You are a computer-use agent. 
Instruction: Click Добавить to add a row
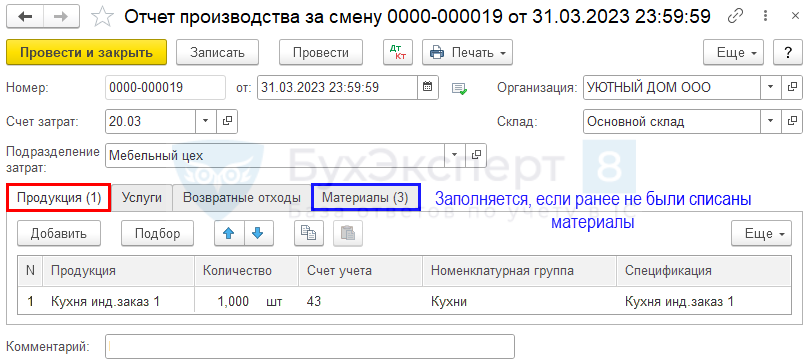pos(59,234)
